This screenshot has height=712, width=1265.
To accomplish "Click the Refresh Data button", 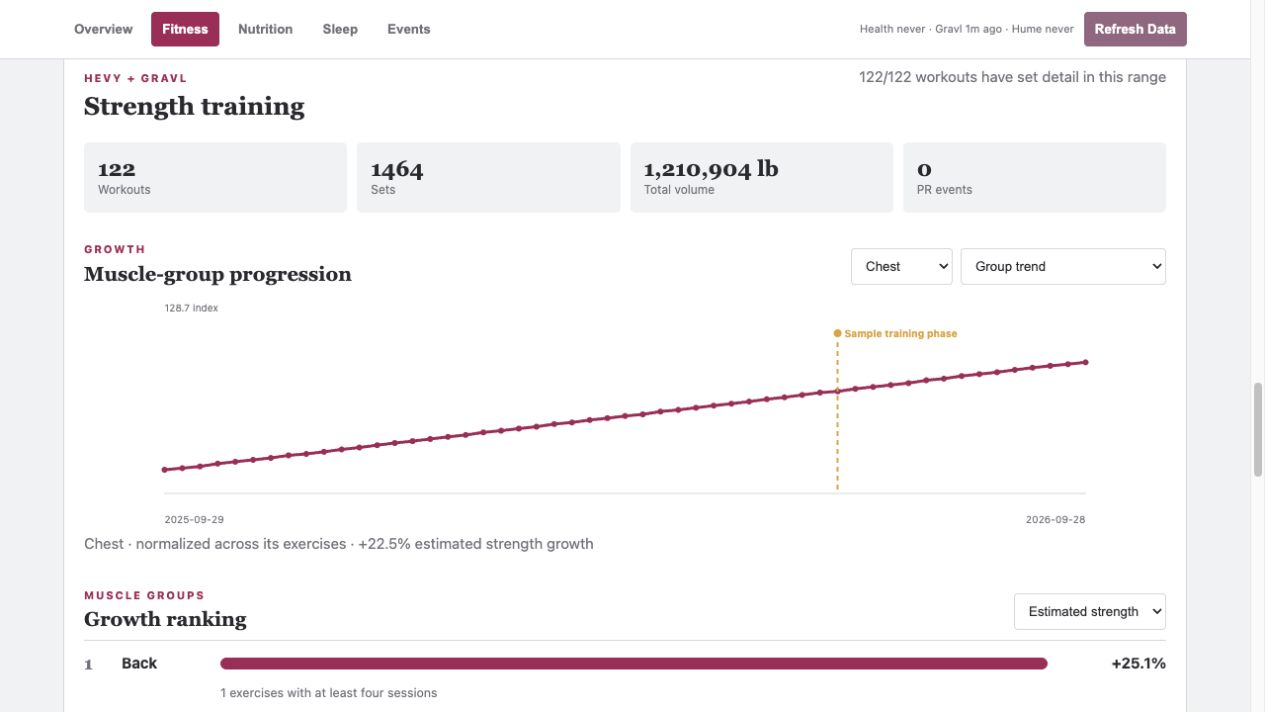I will (1135, 29).
